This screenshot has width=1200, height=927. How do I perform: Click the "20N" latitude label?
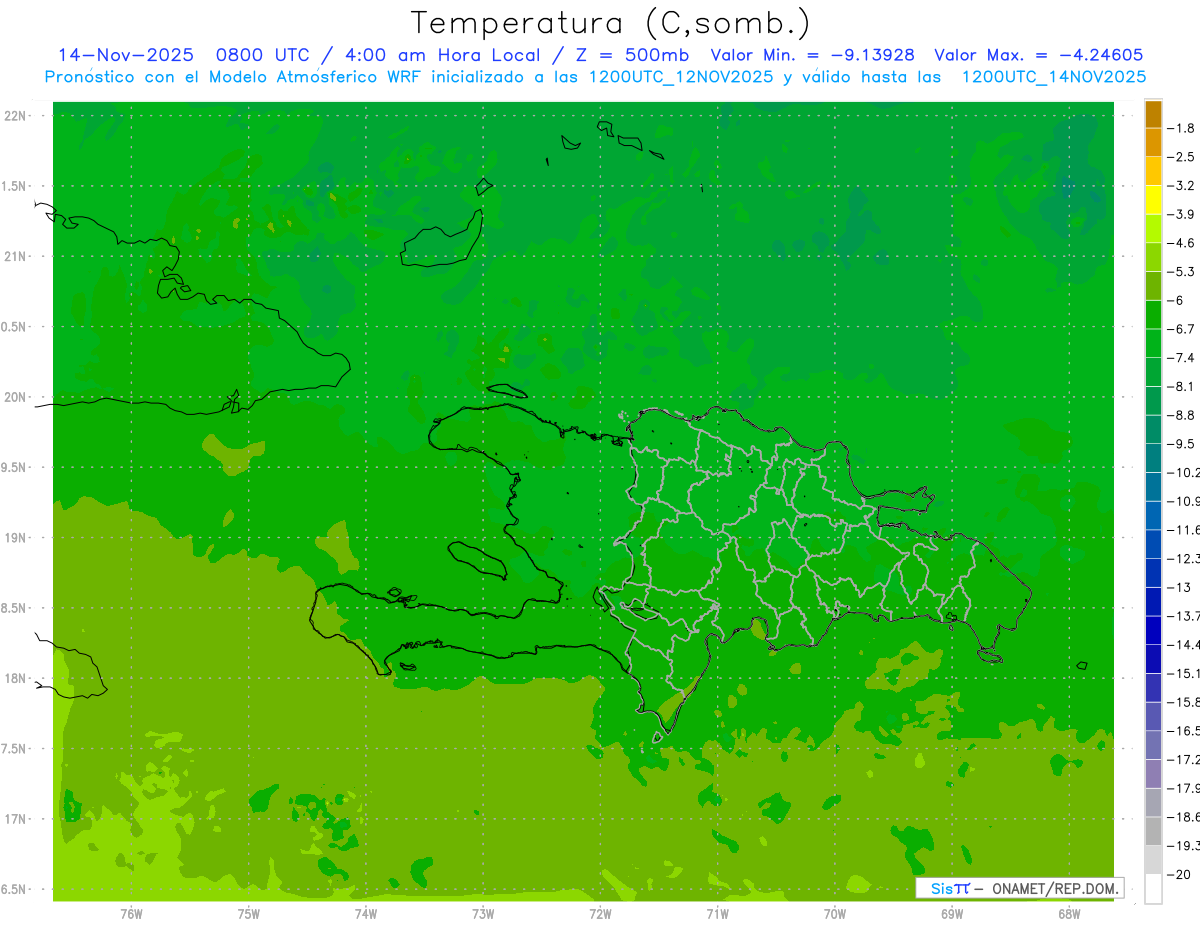15,397
